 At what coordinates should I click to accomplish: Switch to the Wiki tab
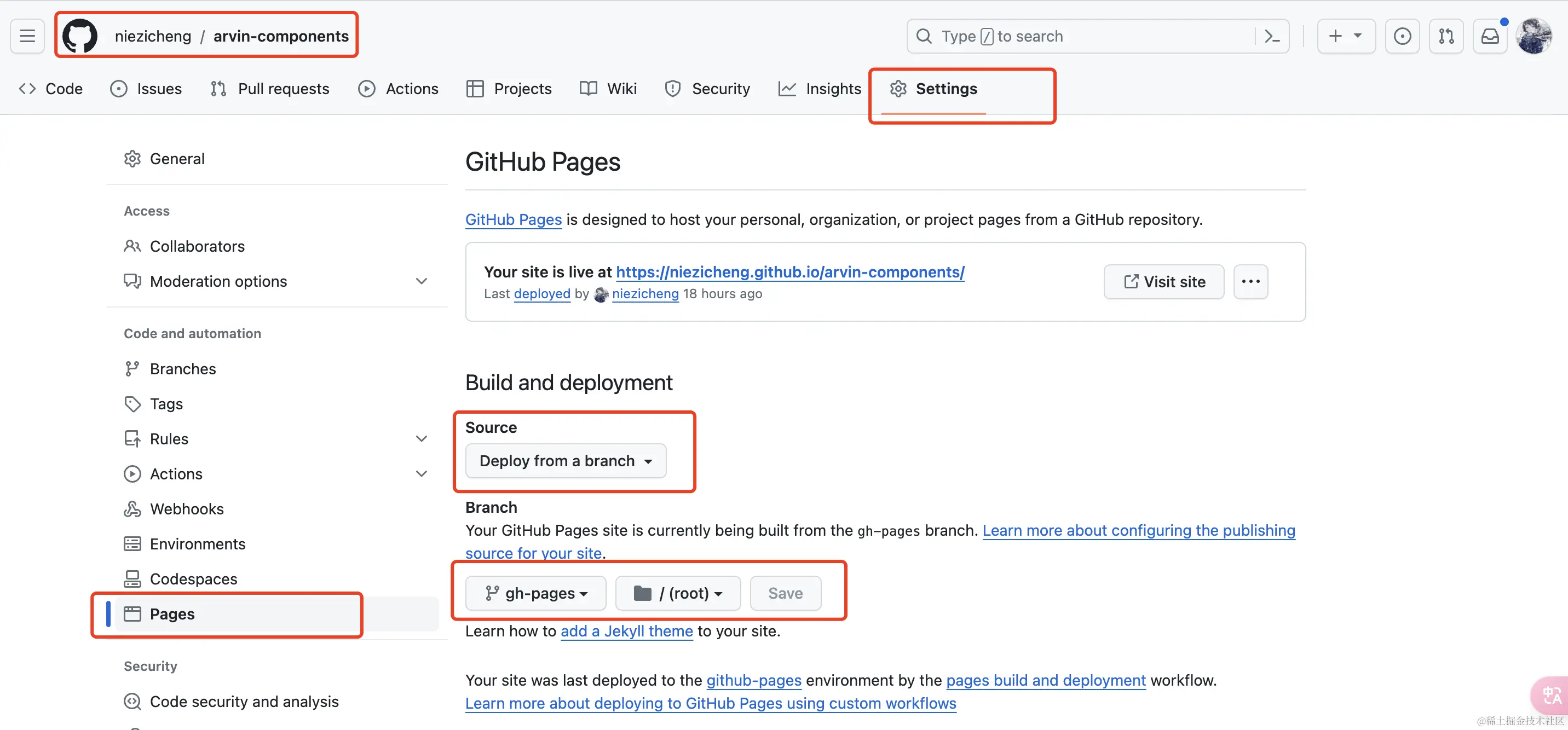(x=608, y=89)
